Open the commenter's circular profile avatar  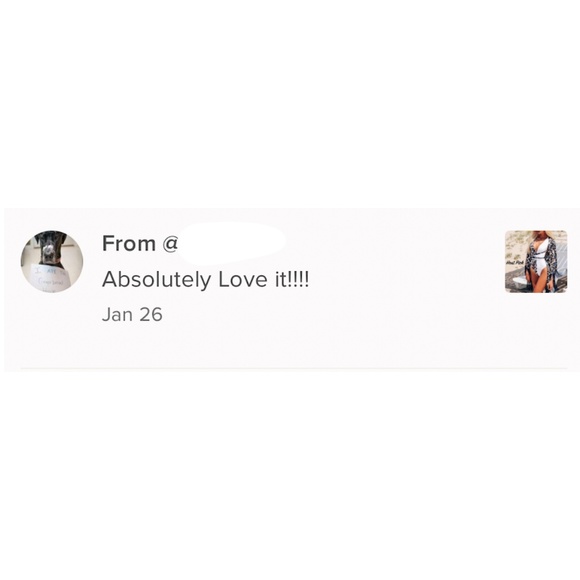click(x=52, y=262)
